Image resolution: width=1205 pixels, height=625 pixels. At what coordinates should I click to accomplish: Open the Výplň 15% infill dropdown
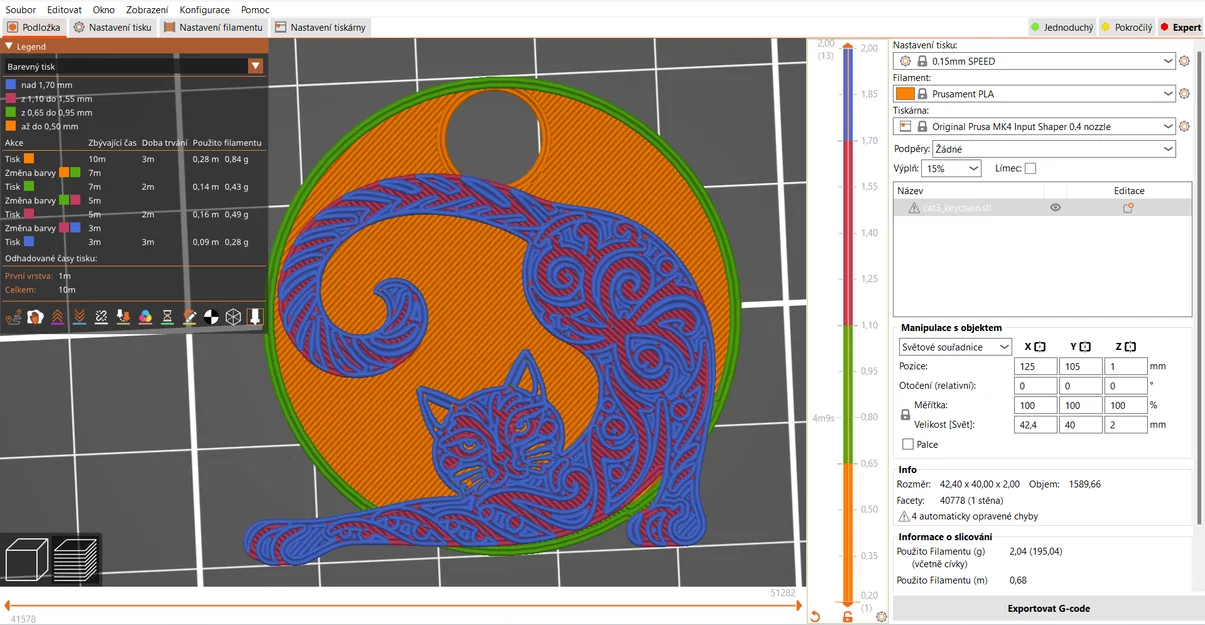953,169
